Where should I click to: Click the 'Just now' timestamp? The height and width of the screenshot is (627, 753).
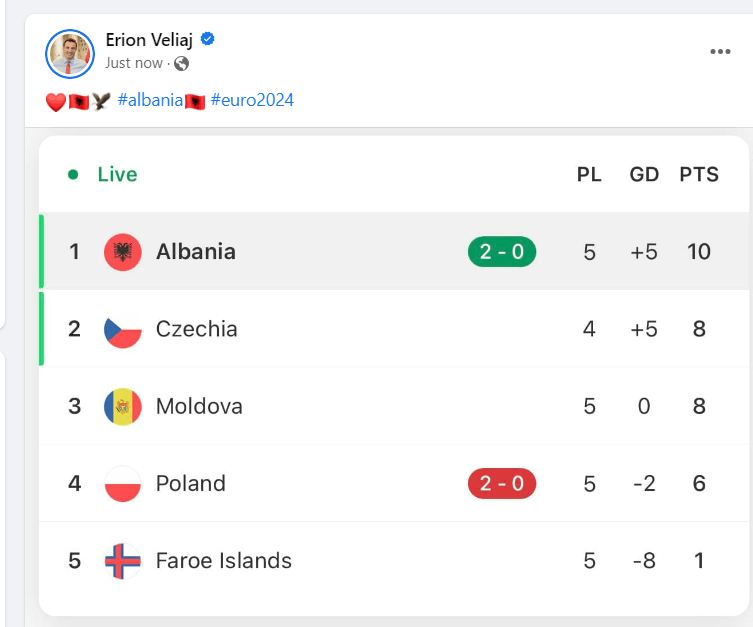[x=134, y=63]
